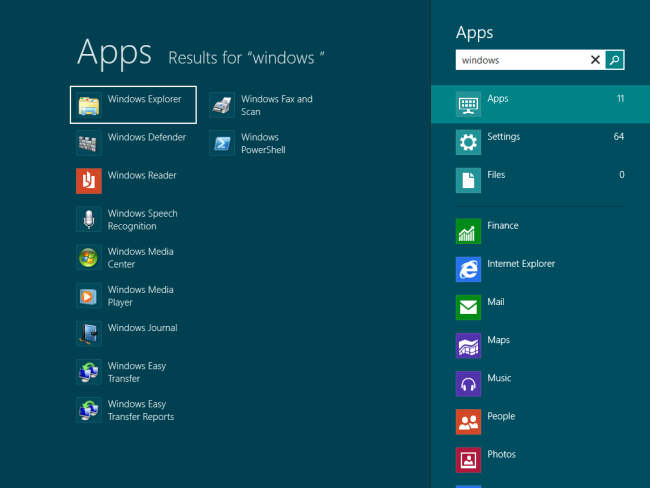
Task: Select 'Windows Fax and Scan' text
Action: tap(277, 105)
